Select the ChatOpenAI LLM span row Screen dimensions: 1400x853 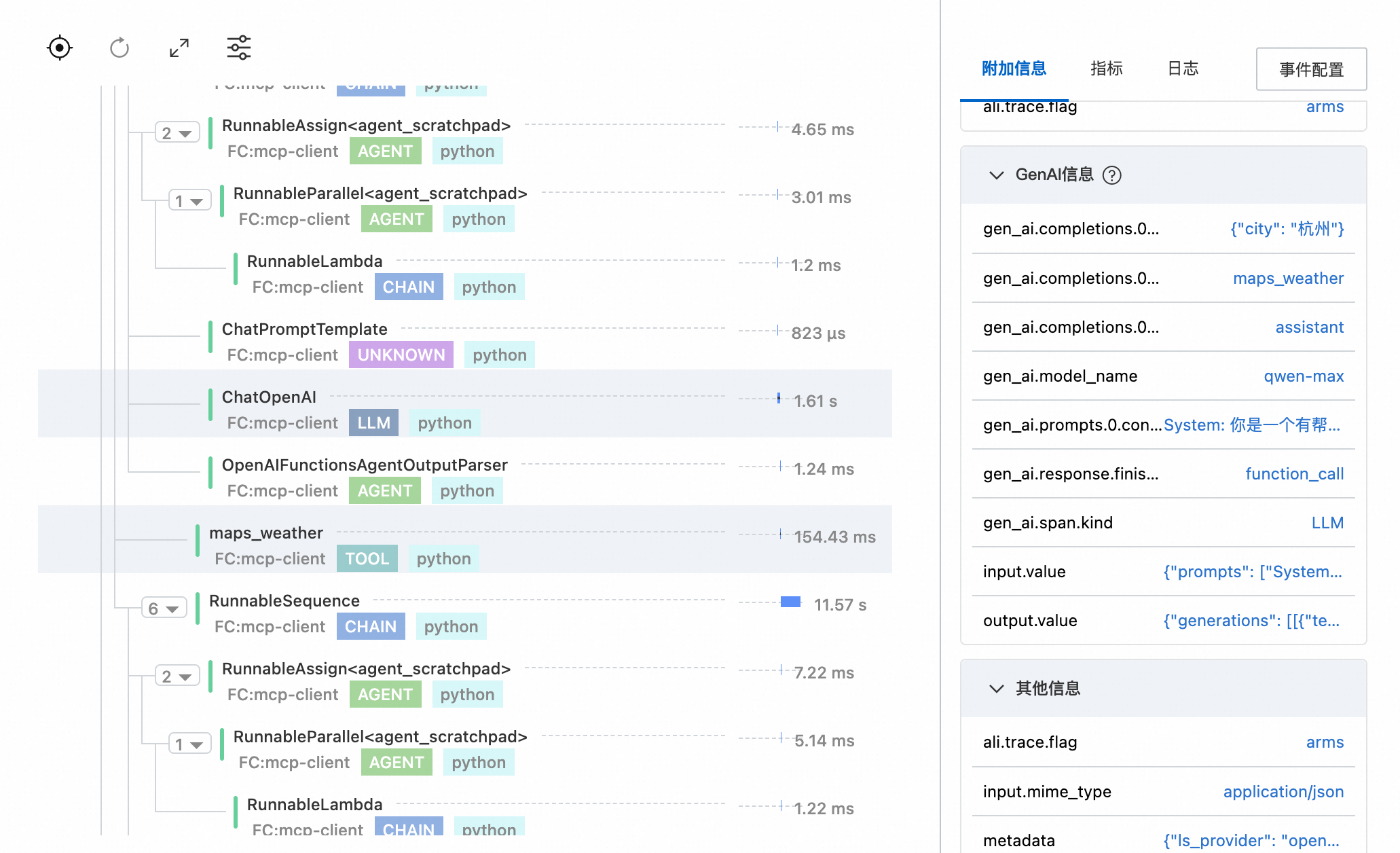269,397
